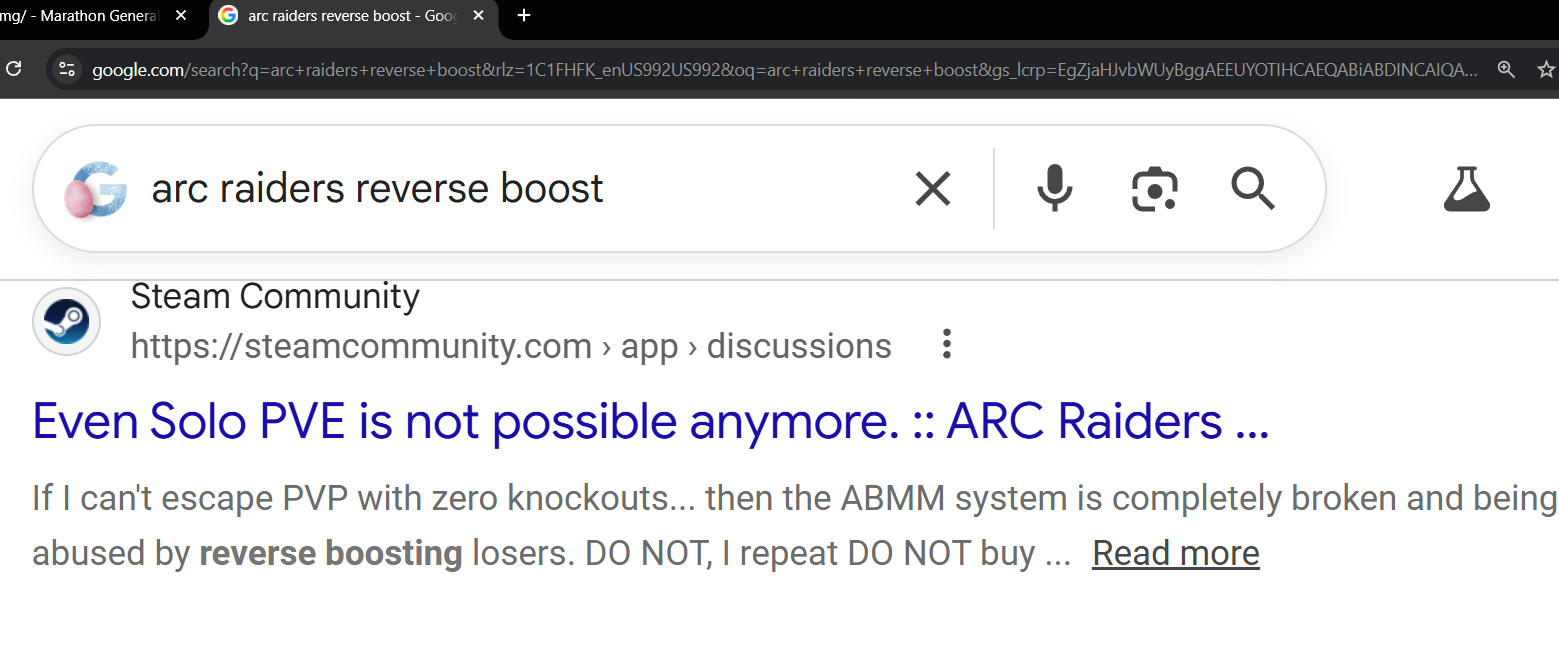Viewport: 1559px width, 648px height.
Task: Start voice search with the microphone icon
Action: [x=1054, y=188]
